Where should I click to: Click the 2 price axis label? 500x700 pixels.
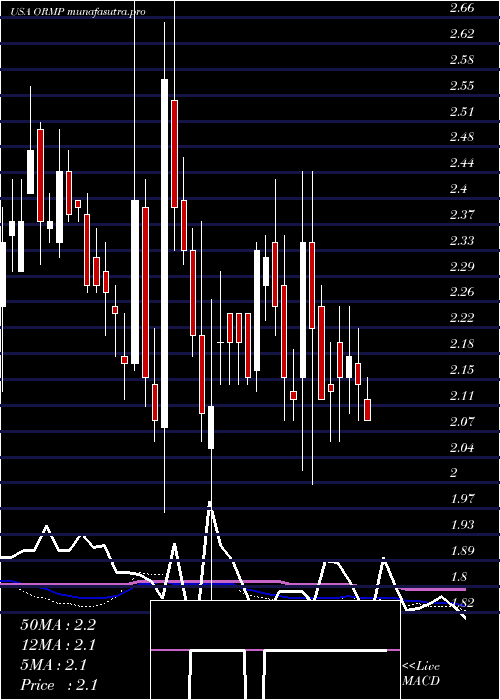click(454, 473)
